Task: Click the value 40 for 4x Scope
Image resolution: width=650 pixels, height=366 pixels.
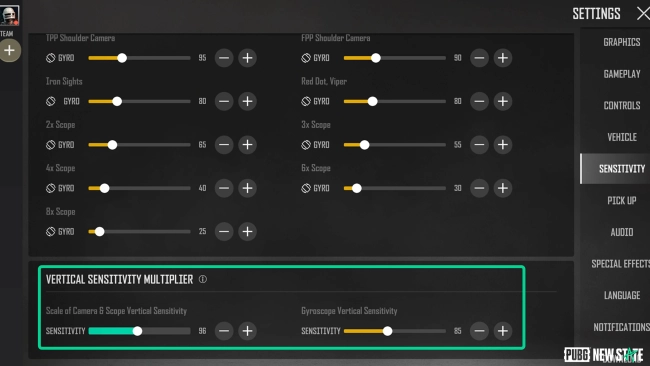Action: pyautogui.click(x=202, y=188)
